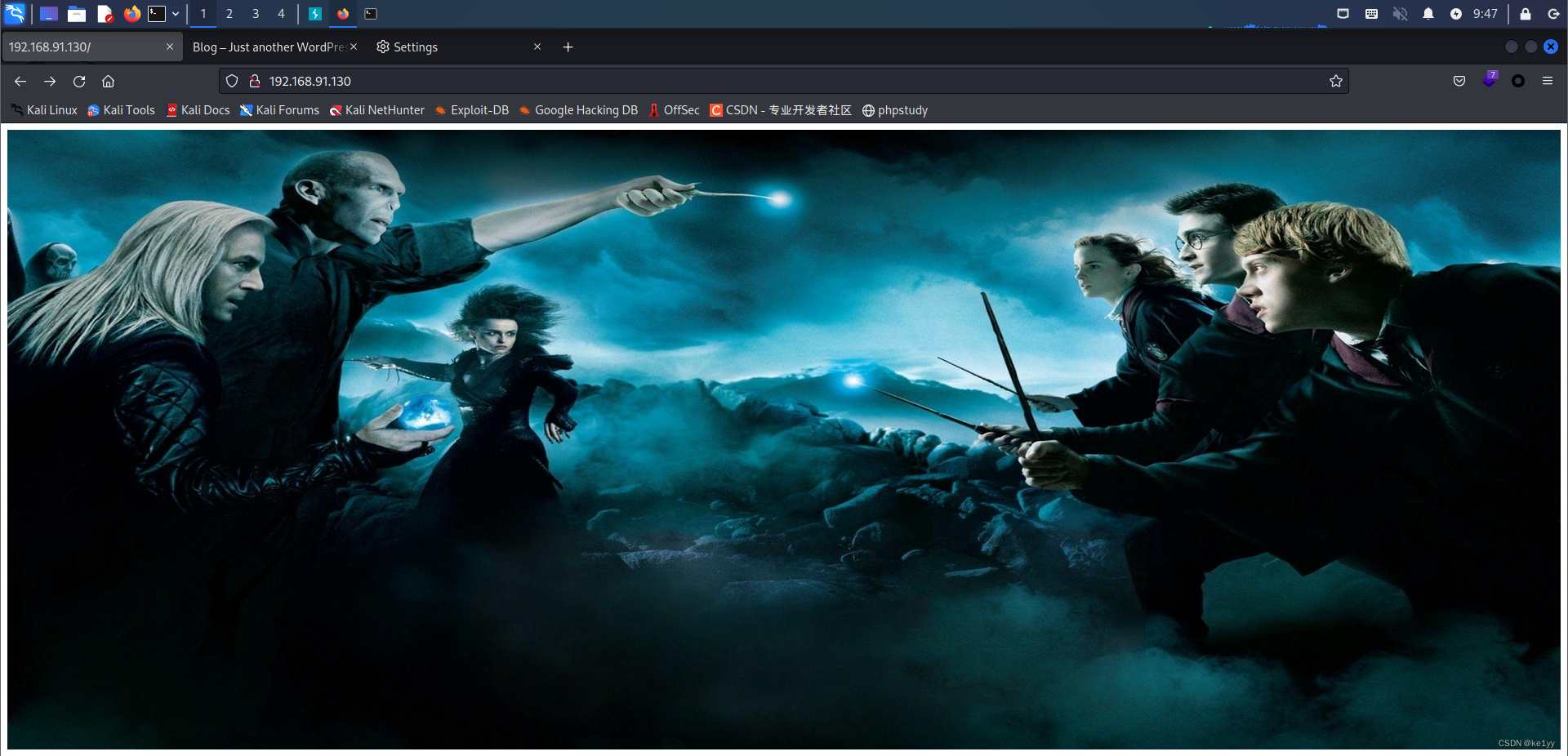This screenshot has height=756, width=1568.
Task: Open tracking protection shield in address bar
Action: [x=232, y=81]
